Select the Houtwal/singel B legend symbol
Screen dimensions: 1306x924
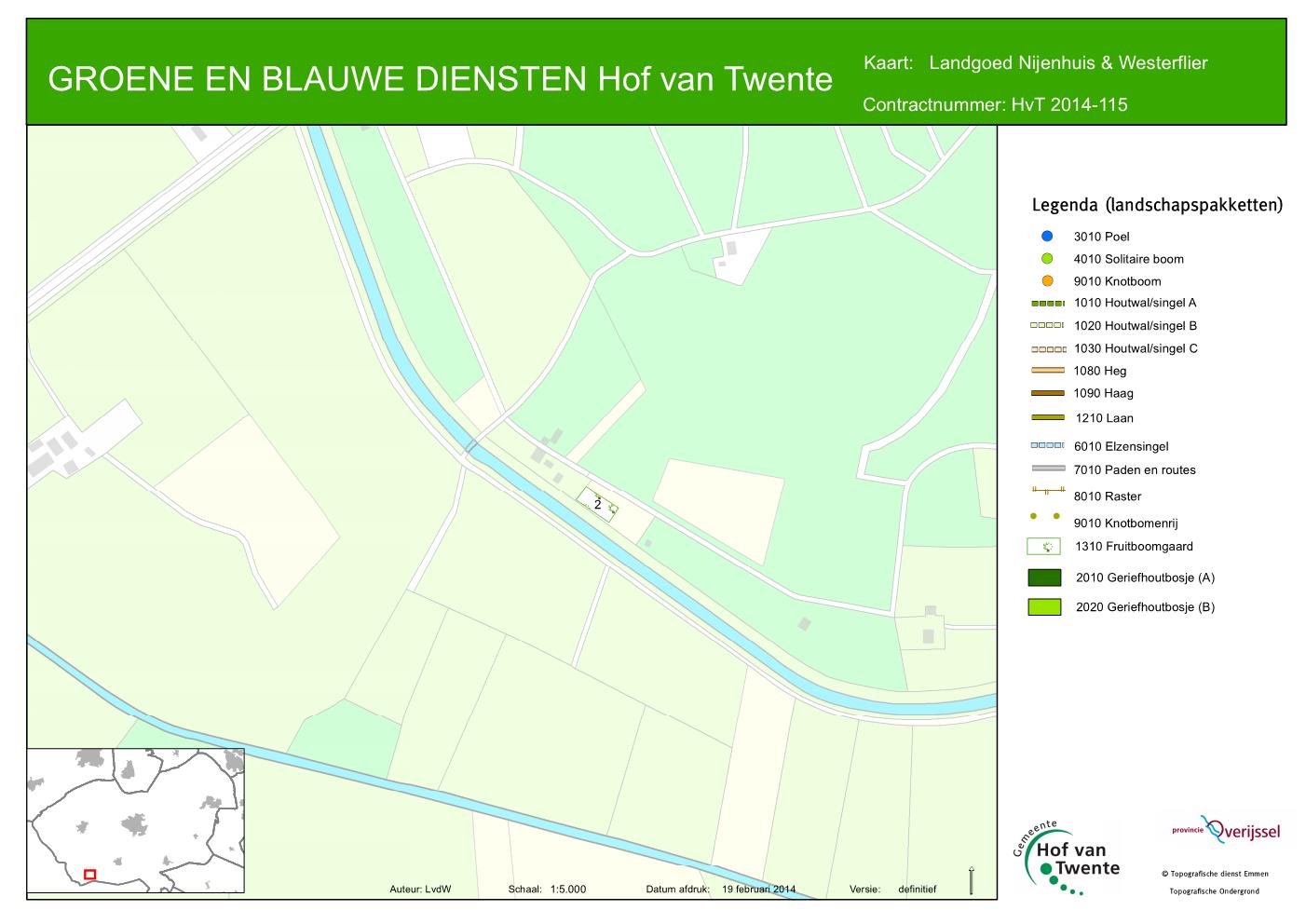click(x=1047, y=326)
